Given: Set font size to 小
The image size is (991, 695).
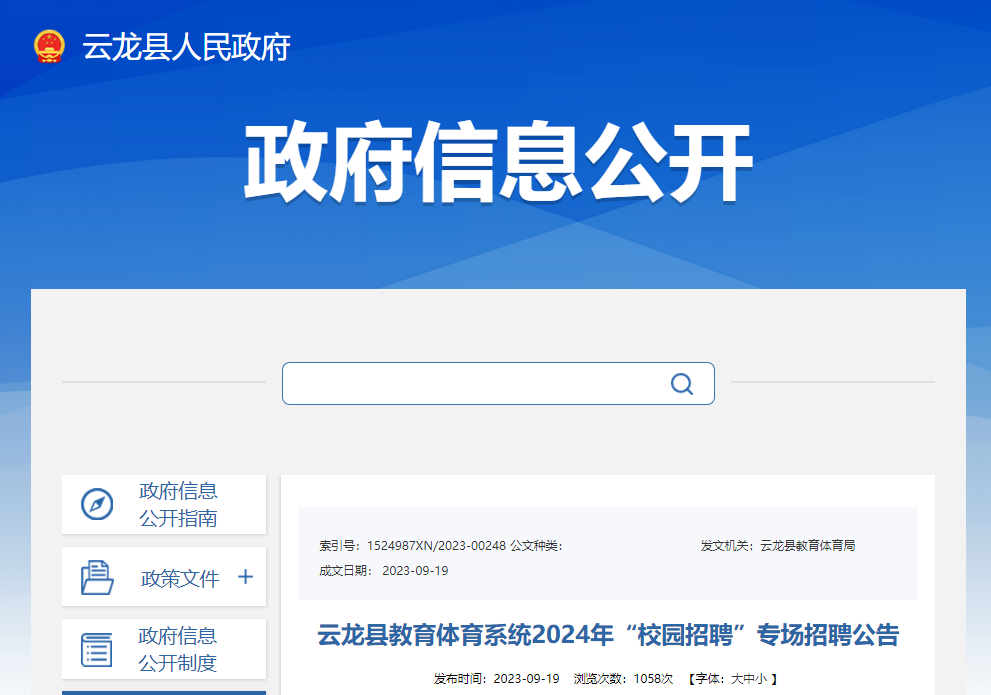Looking at the screenshot, I should (x=761, y=679).
